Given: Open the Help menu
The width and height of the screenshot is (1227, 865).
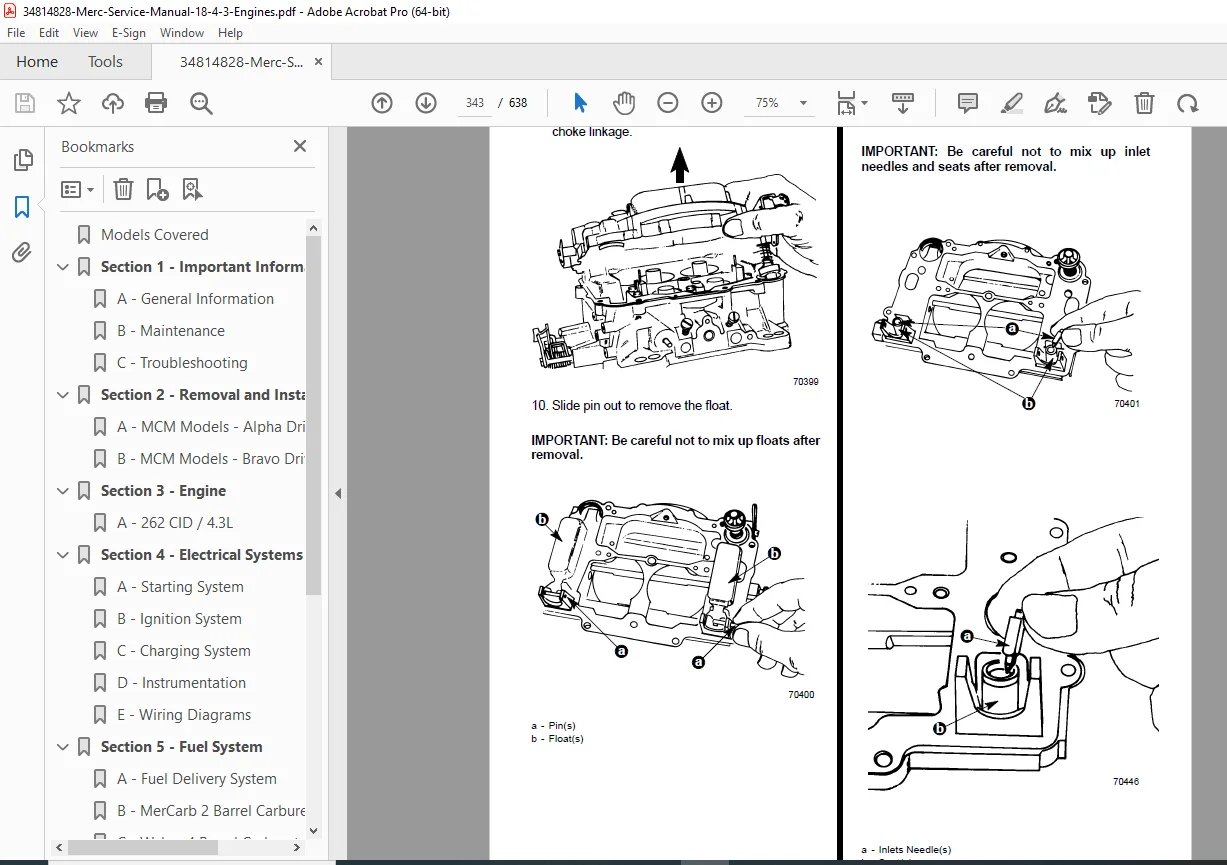Looking at the screenshot, I should pos(230,32).
